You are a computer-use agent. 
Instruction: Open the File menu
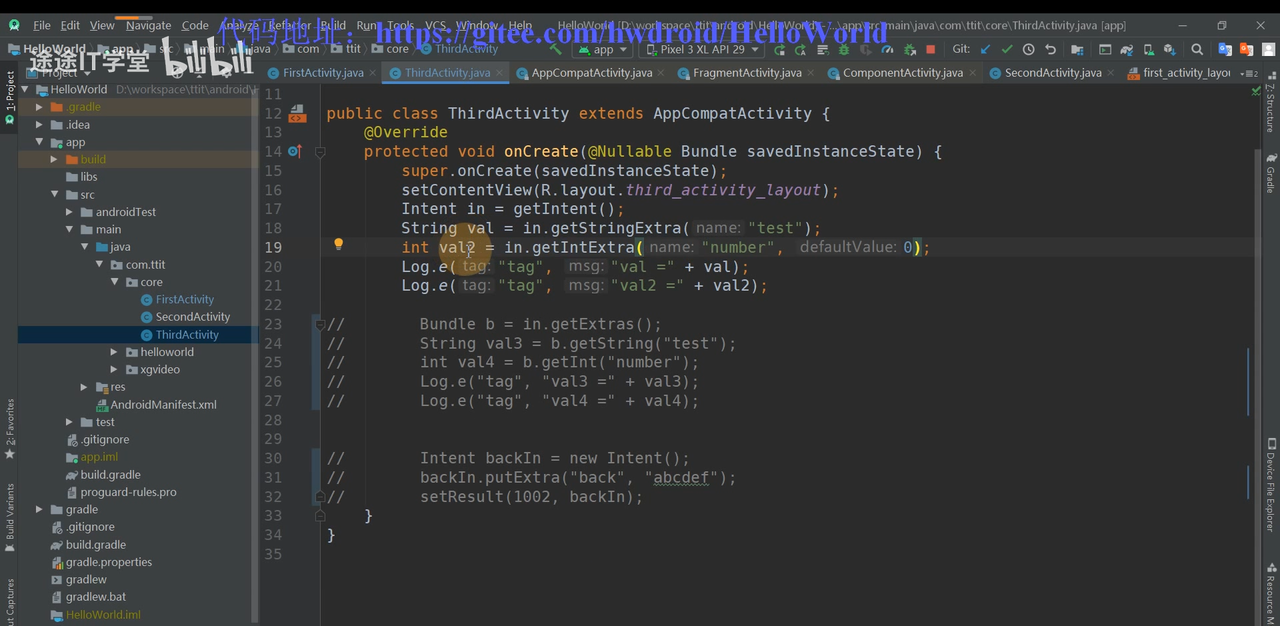pyautogui.click(x=42, y=25)
